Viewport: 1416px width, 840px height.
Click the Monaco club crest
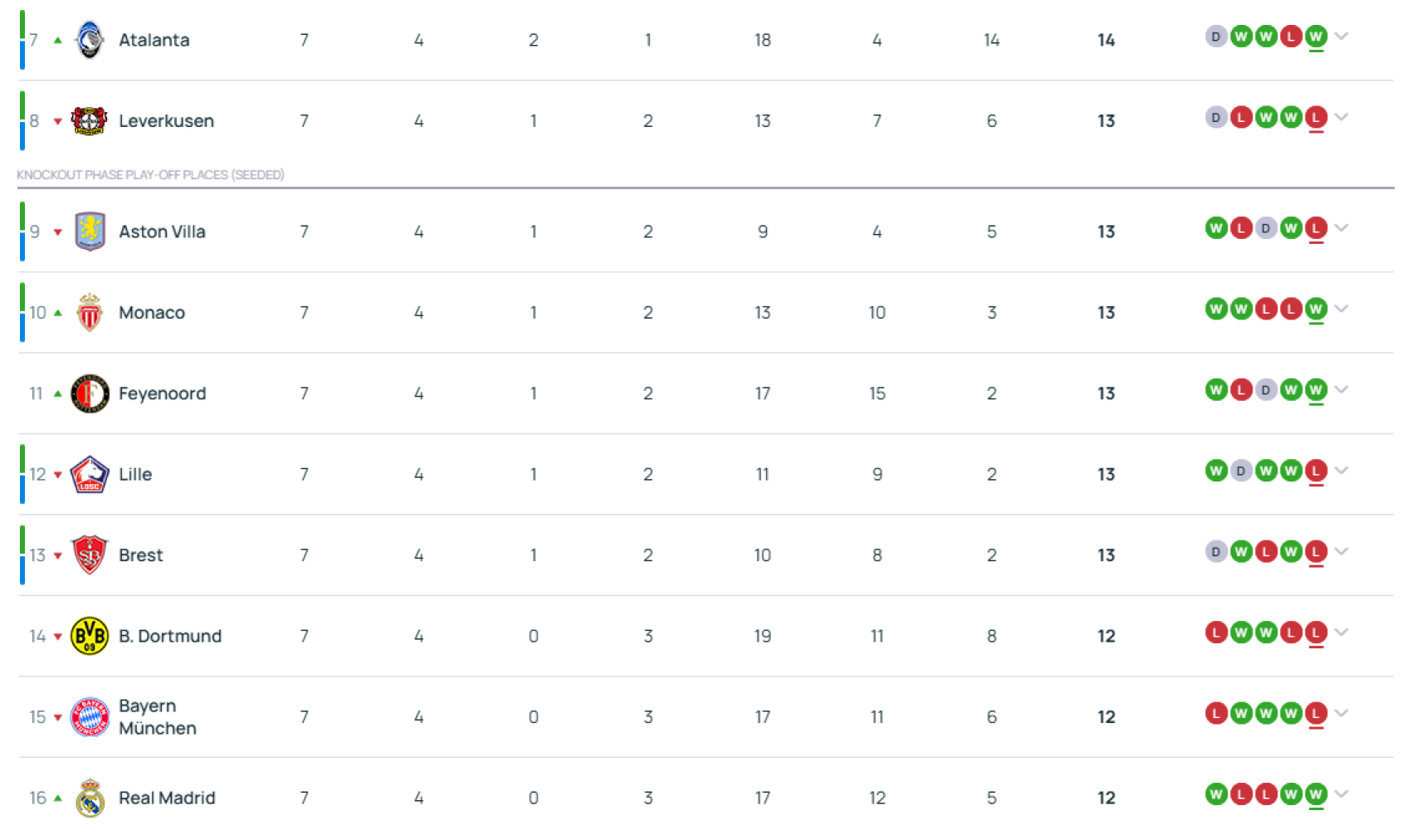point(91,311)
